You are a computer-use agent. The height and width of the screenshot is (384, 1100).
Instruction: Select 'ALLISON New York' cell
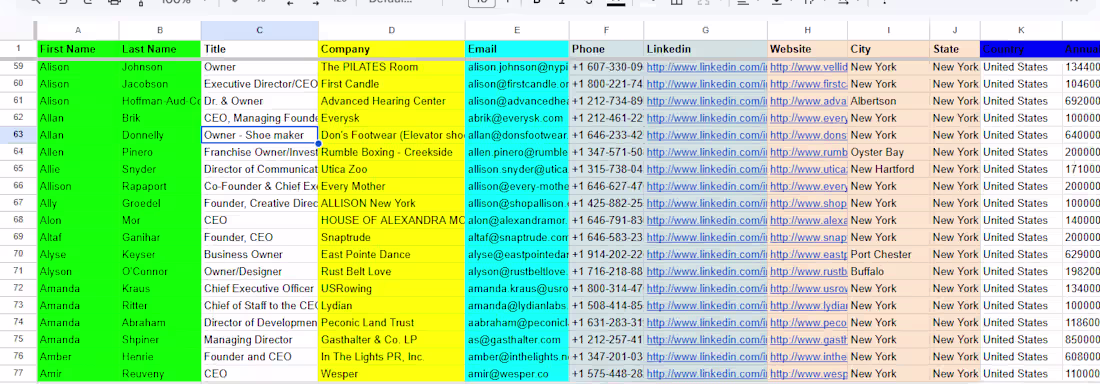point(391,204)
